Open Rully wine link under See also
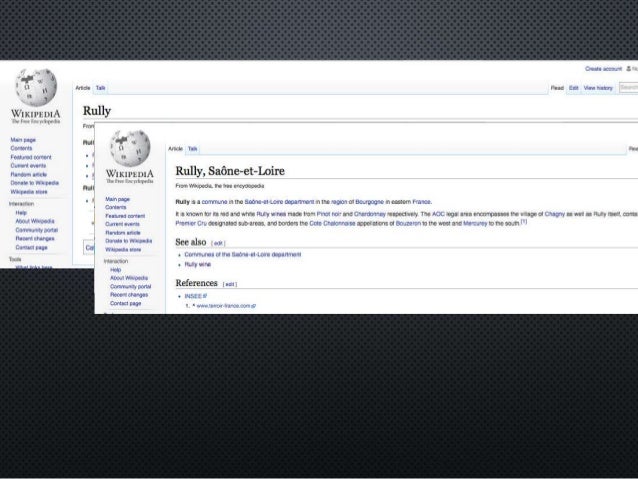 tap(198, 265)
